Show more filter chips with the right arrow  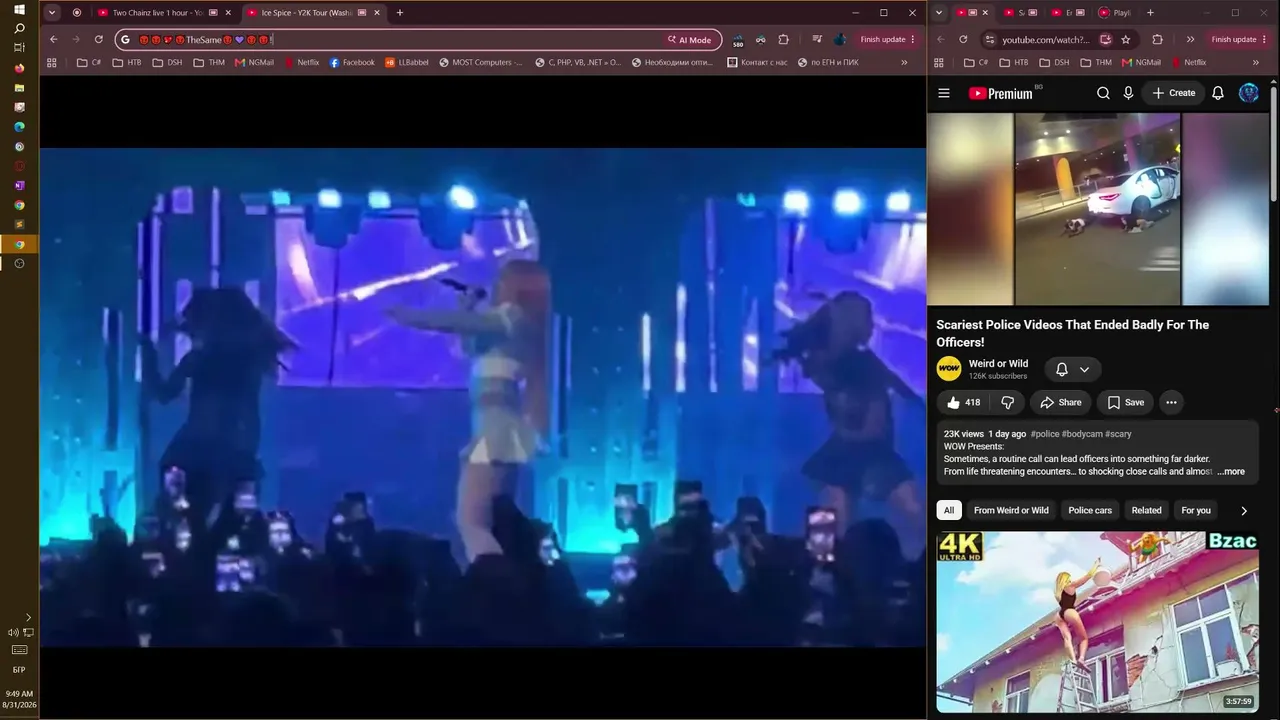(1244, 511)
